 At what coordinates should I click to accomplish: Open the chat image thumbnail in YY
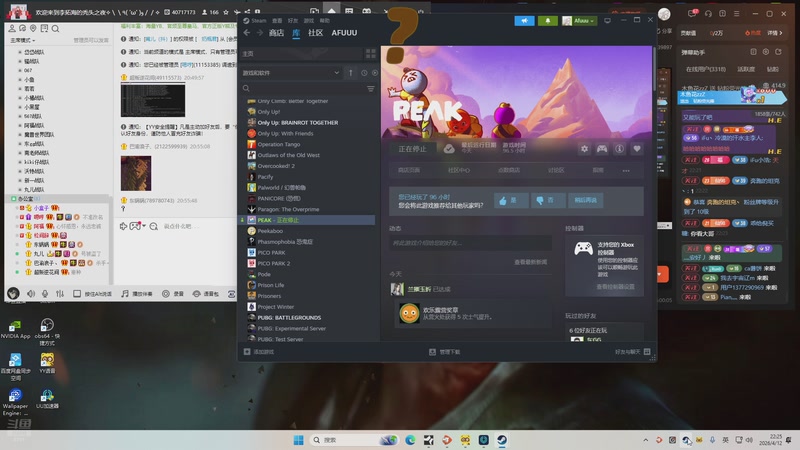click(136, 173)
